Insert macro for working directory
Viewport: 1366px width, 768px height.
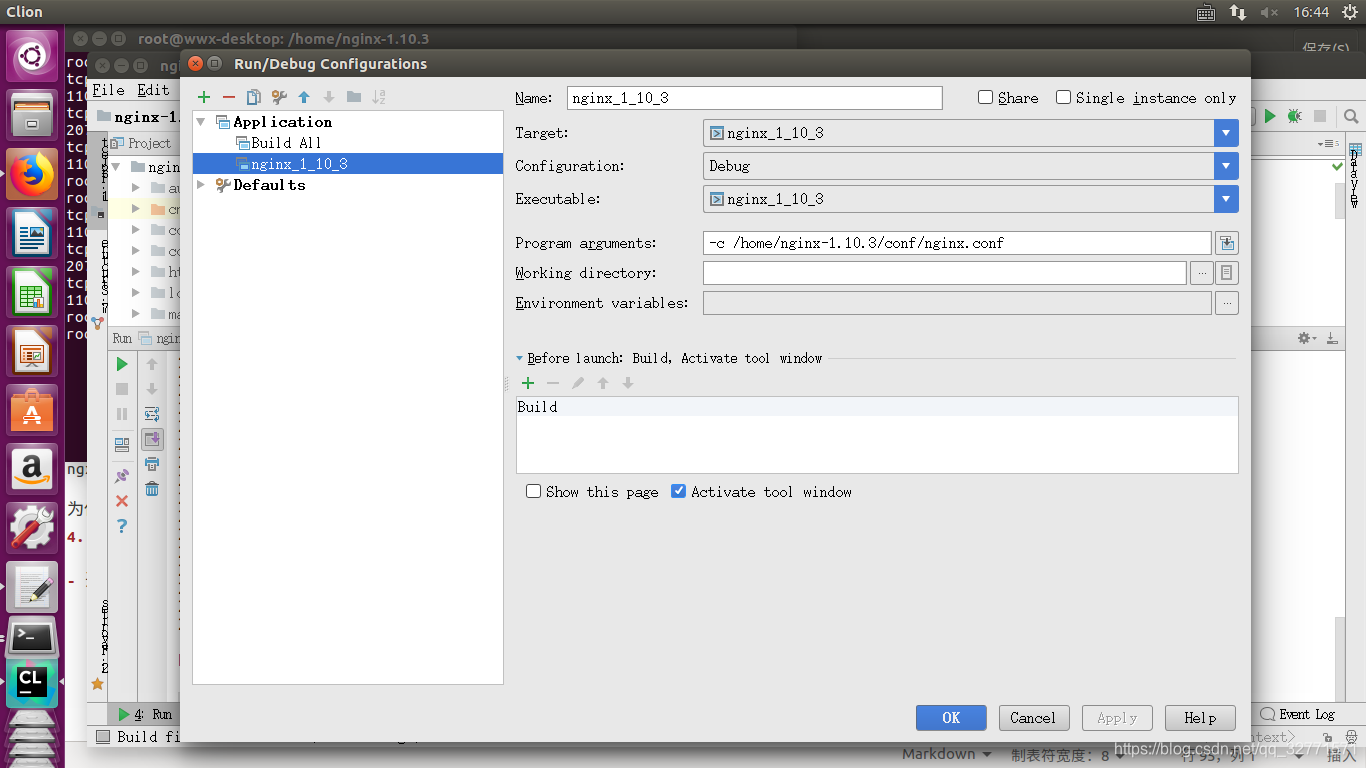1227,273
